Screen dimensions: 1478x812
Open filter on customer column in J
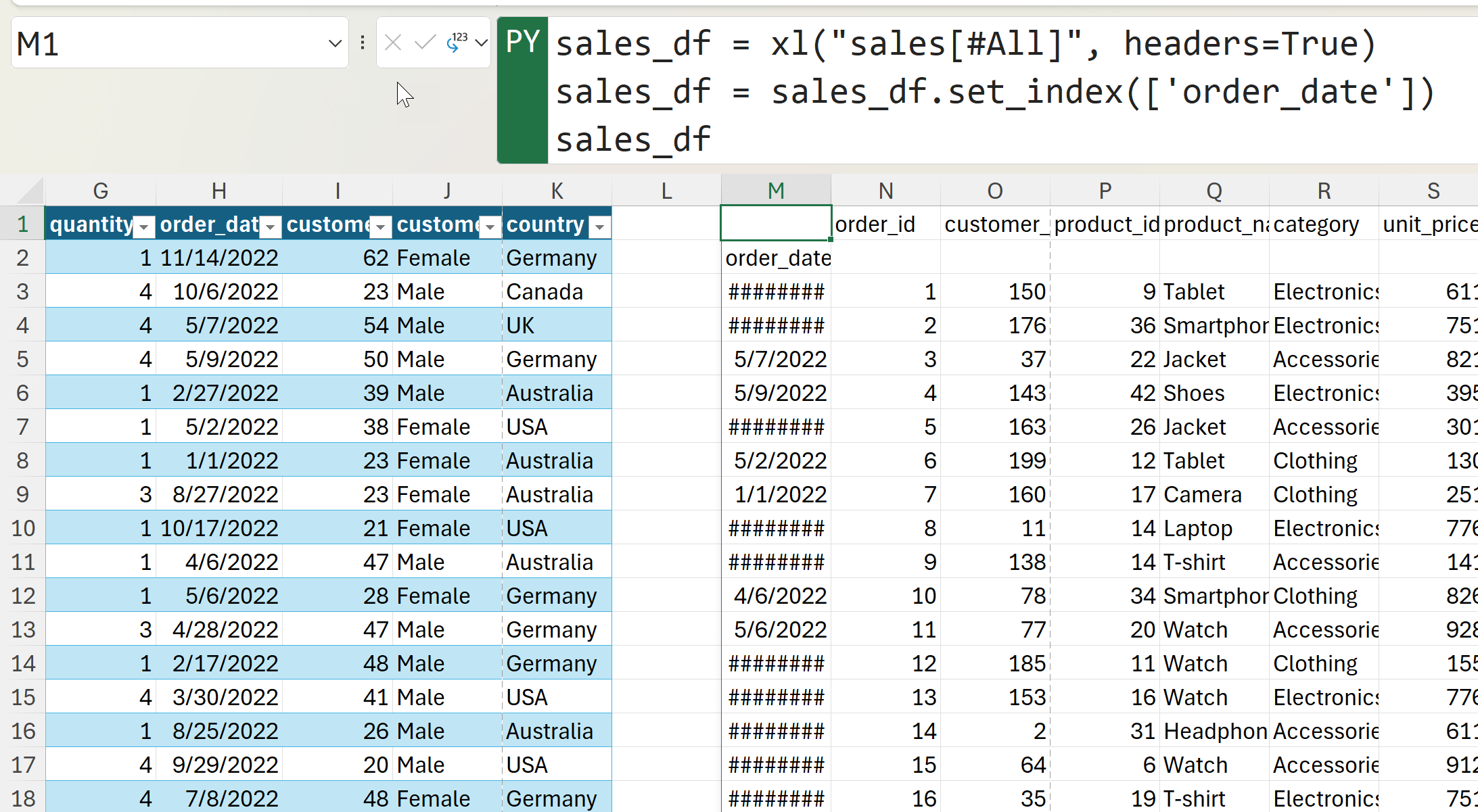tap(490, 227)
